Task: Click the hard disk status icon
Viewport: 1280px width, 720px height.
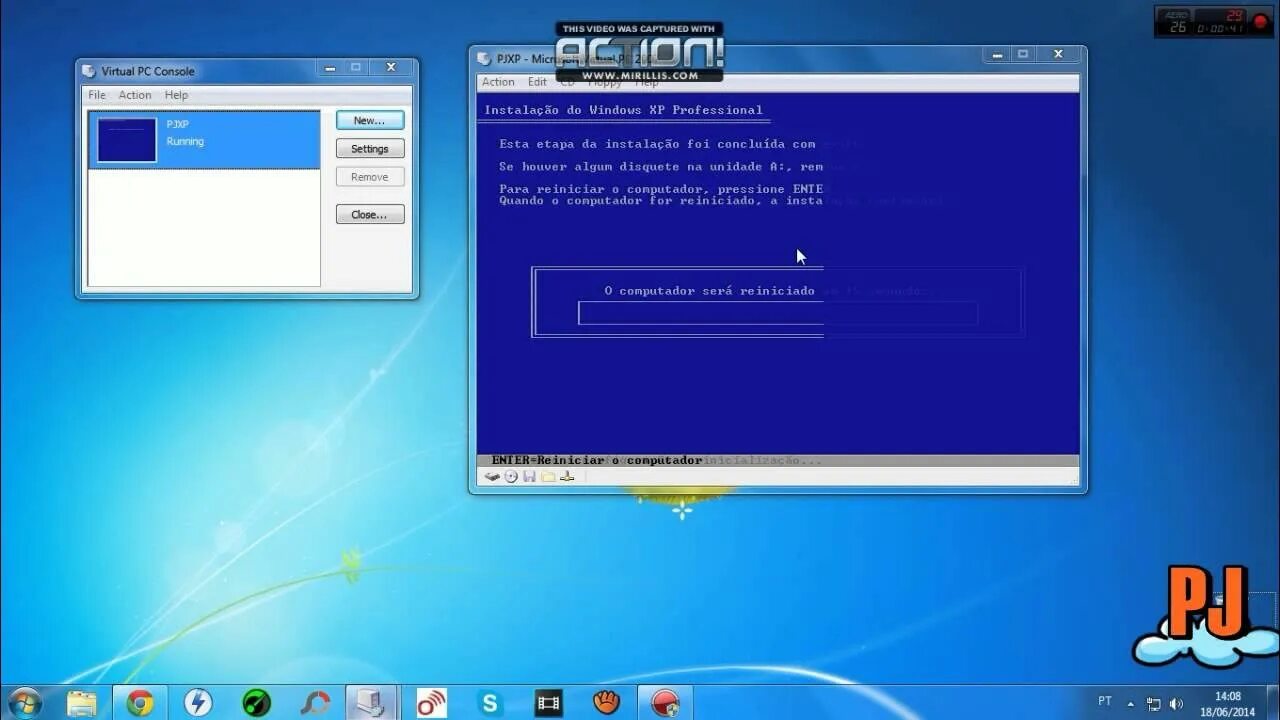Action: [x=492, y=477]
